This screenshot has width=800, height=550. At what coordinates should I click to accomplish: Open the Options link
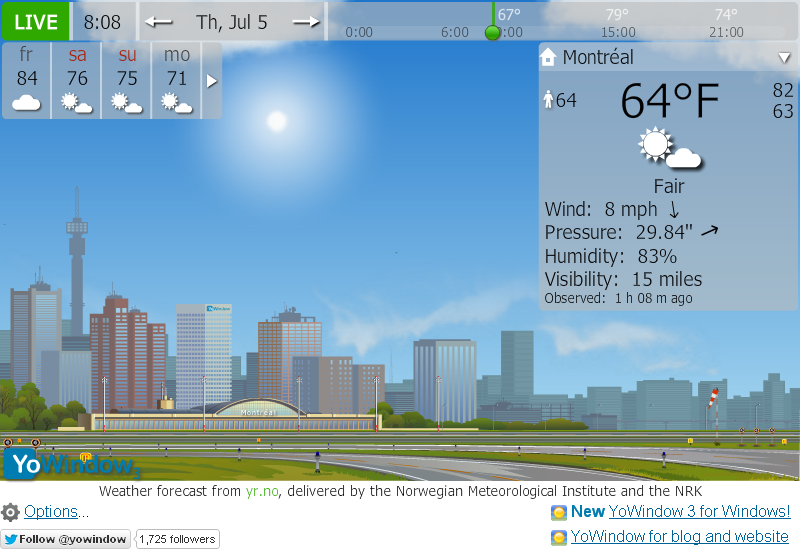[55, 512]
